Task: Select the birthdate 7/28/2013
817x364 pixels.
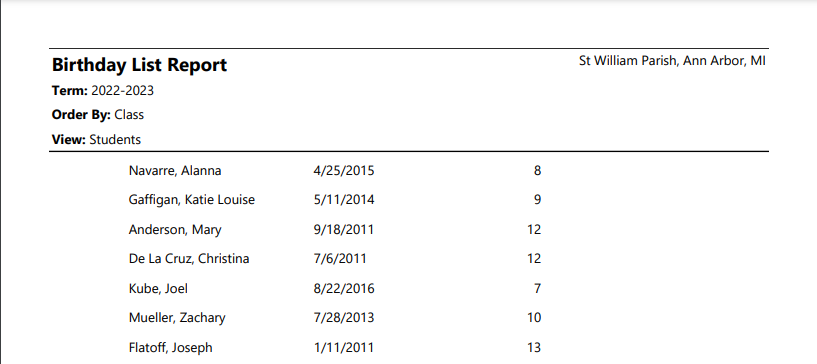Action: click(344, 318)
